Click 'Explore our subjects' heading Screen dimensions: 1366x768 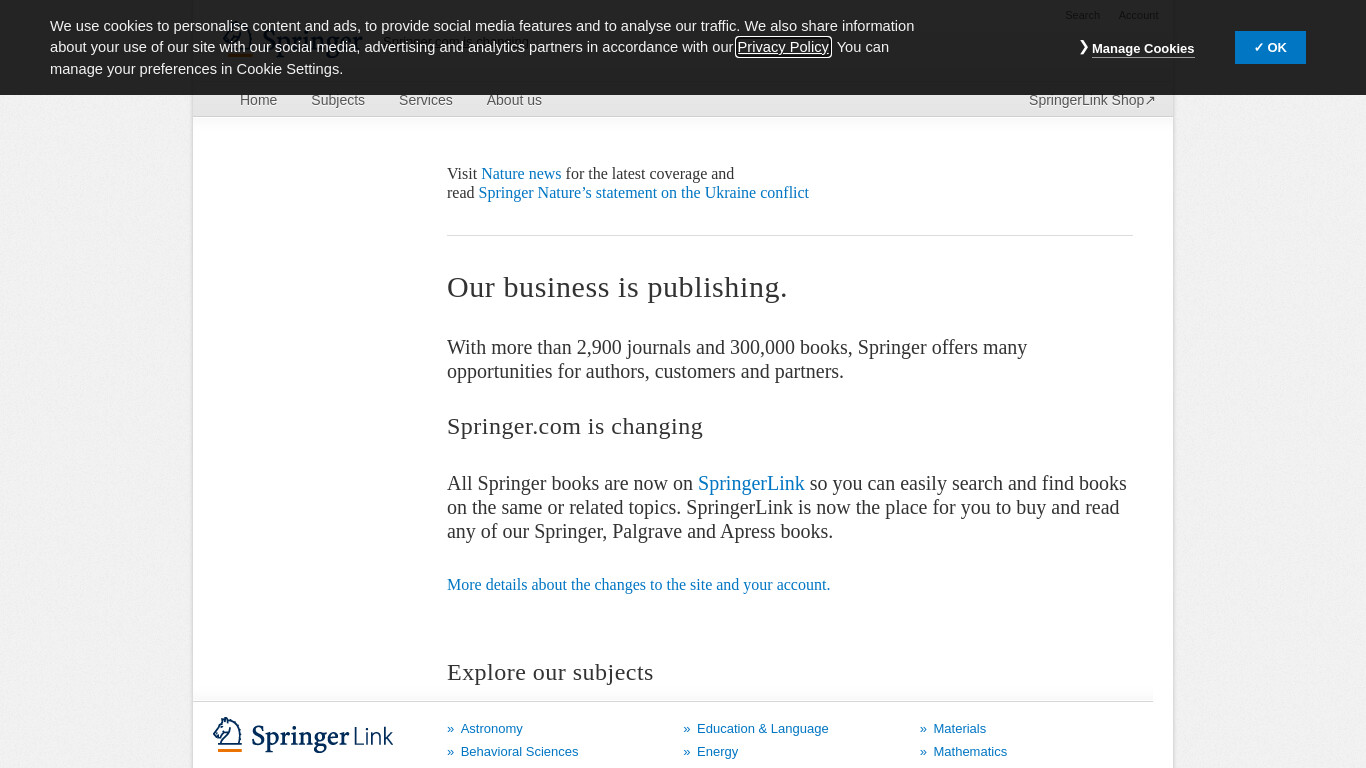tap(550, 673)
